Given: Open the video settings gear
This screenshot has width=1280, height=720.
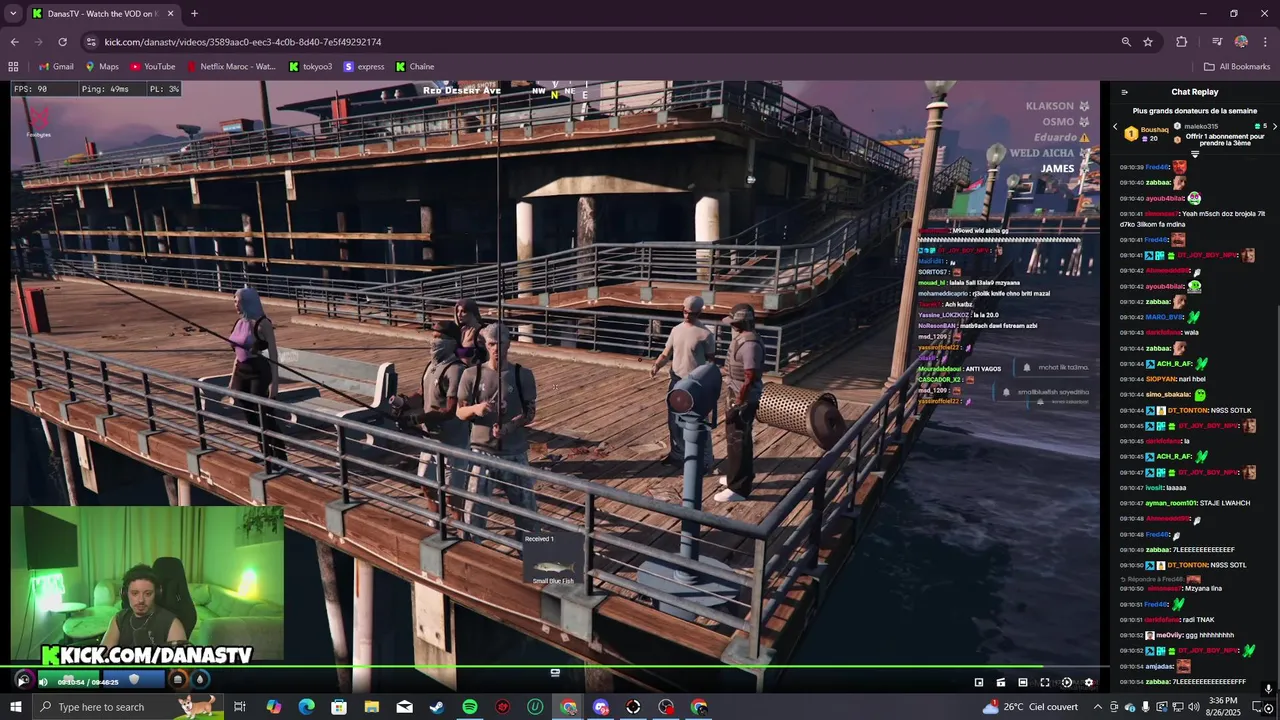Looking at the screenshot, I should pyautogui.click(x=1089, y=682).
